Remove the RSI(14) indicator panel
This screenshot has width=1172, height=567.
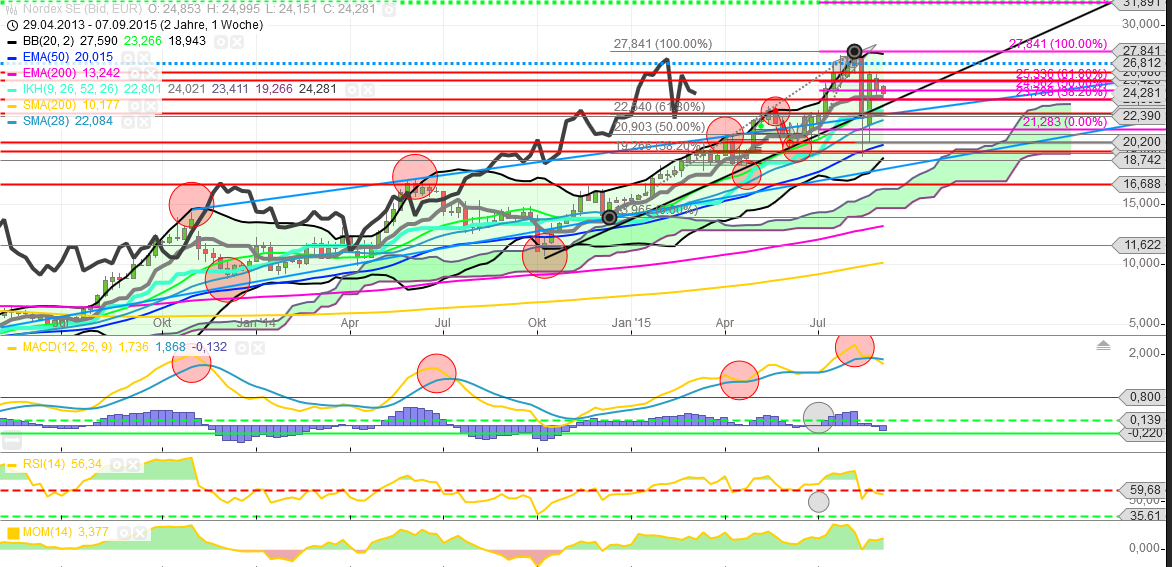pyautogui.click(x=132, y=465)
